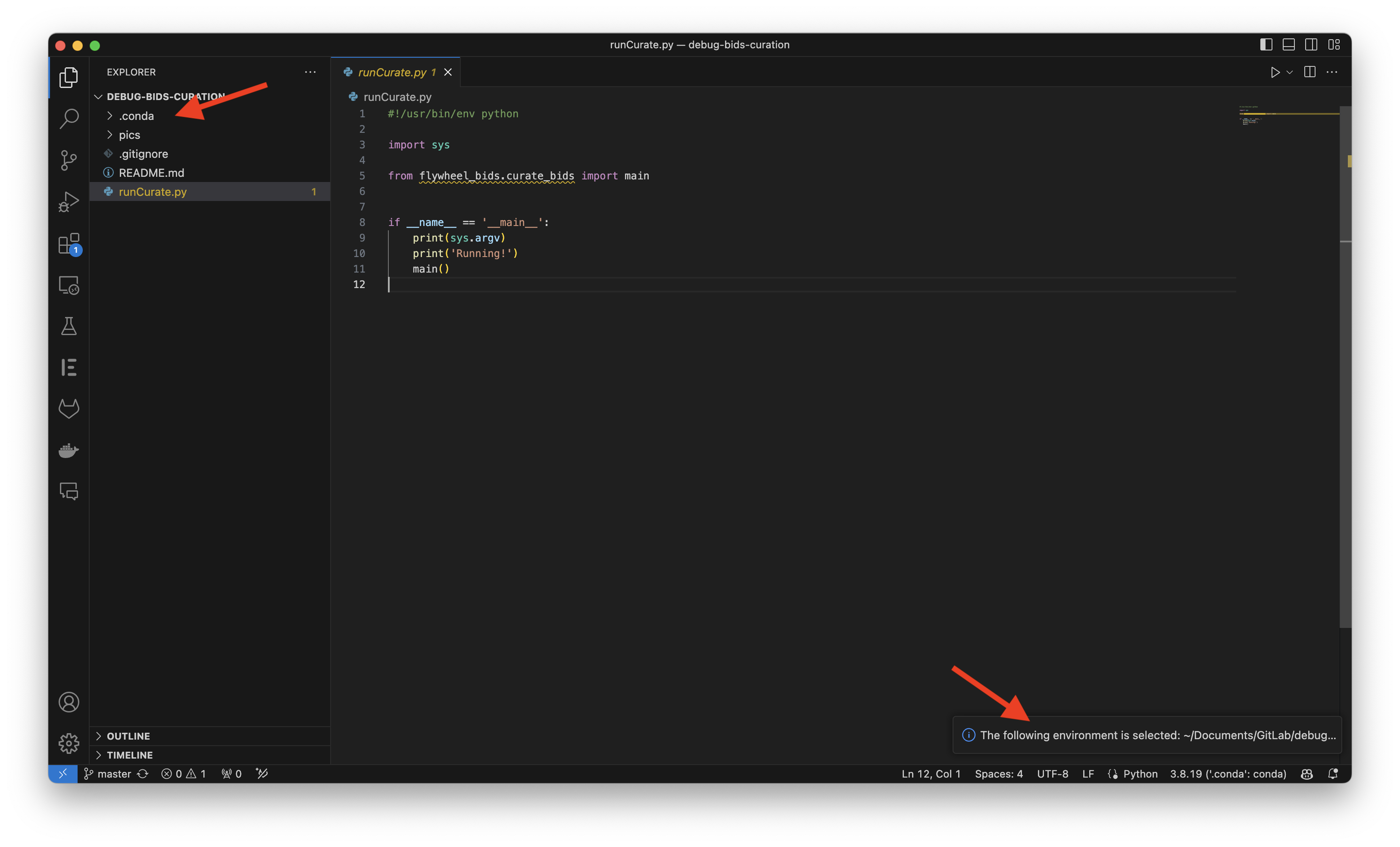Click the main() call on line 11
Image resolution: width=1400 pixels, height=847 pixels.
point(431,269)
